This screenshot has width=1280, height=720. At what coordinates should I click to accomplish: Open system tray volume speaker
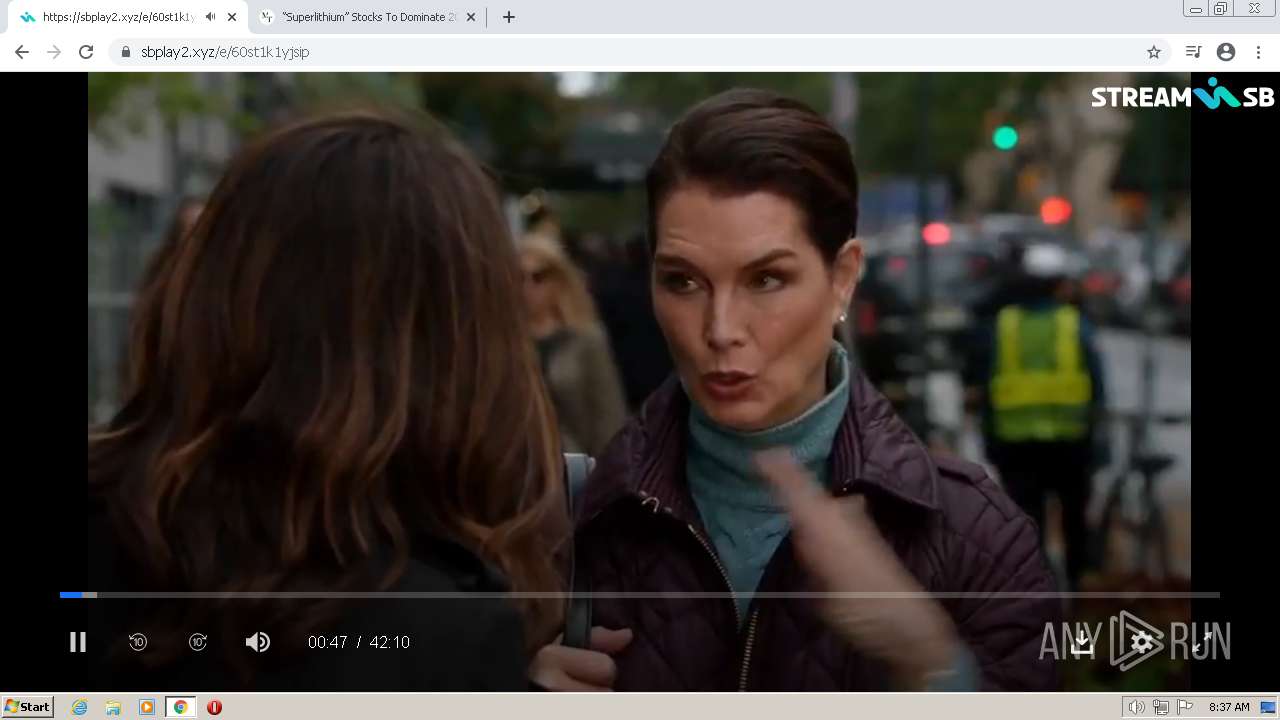(1136, 707)
